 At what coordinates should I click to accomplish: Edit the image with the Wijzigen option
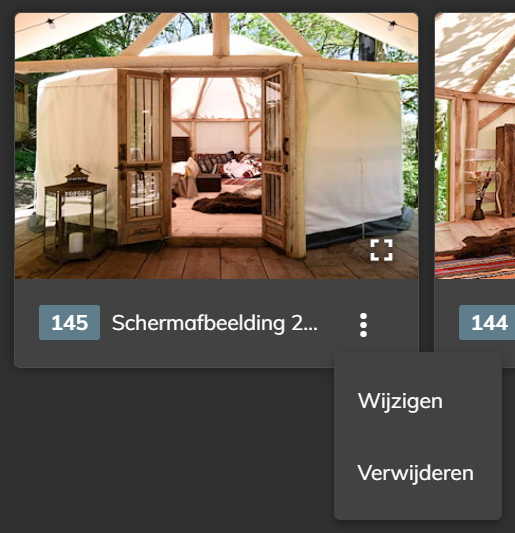(x=400, y=401)
